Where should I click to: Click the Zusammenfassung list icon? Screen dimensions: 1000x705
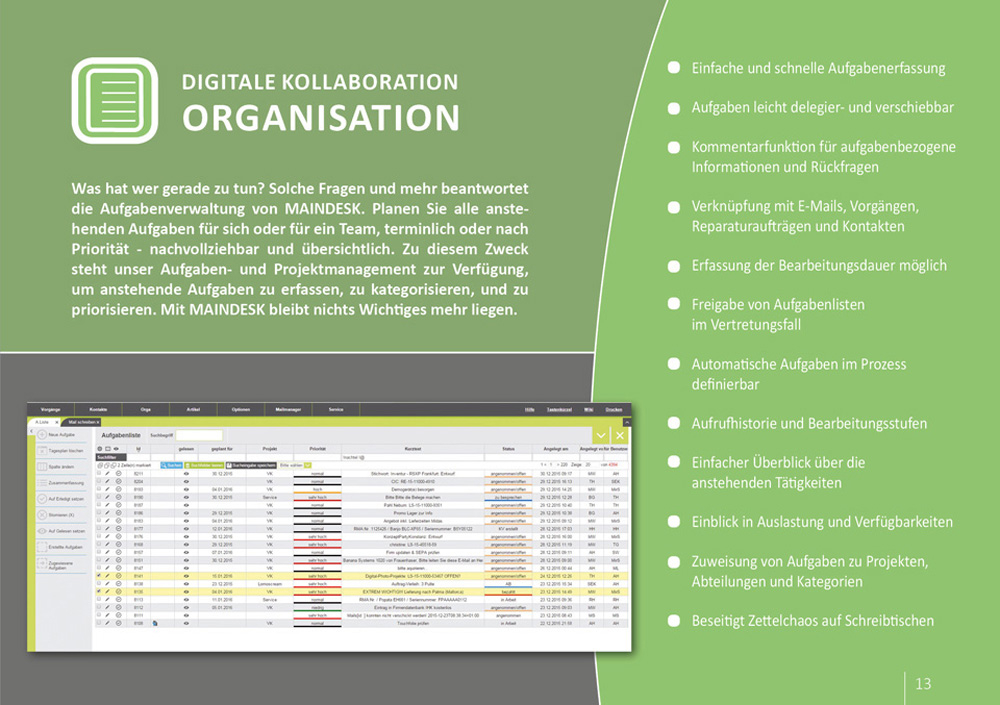[x=42, y=483]
